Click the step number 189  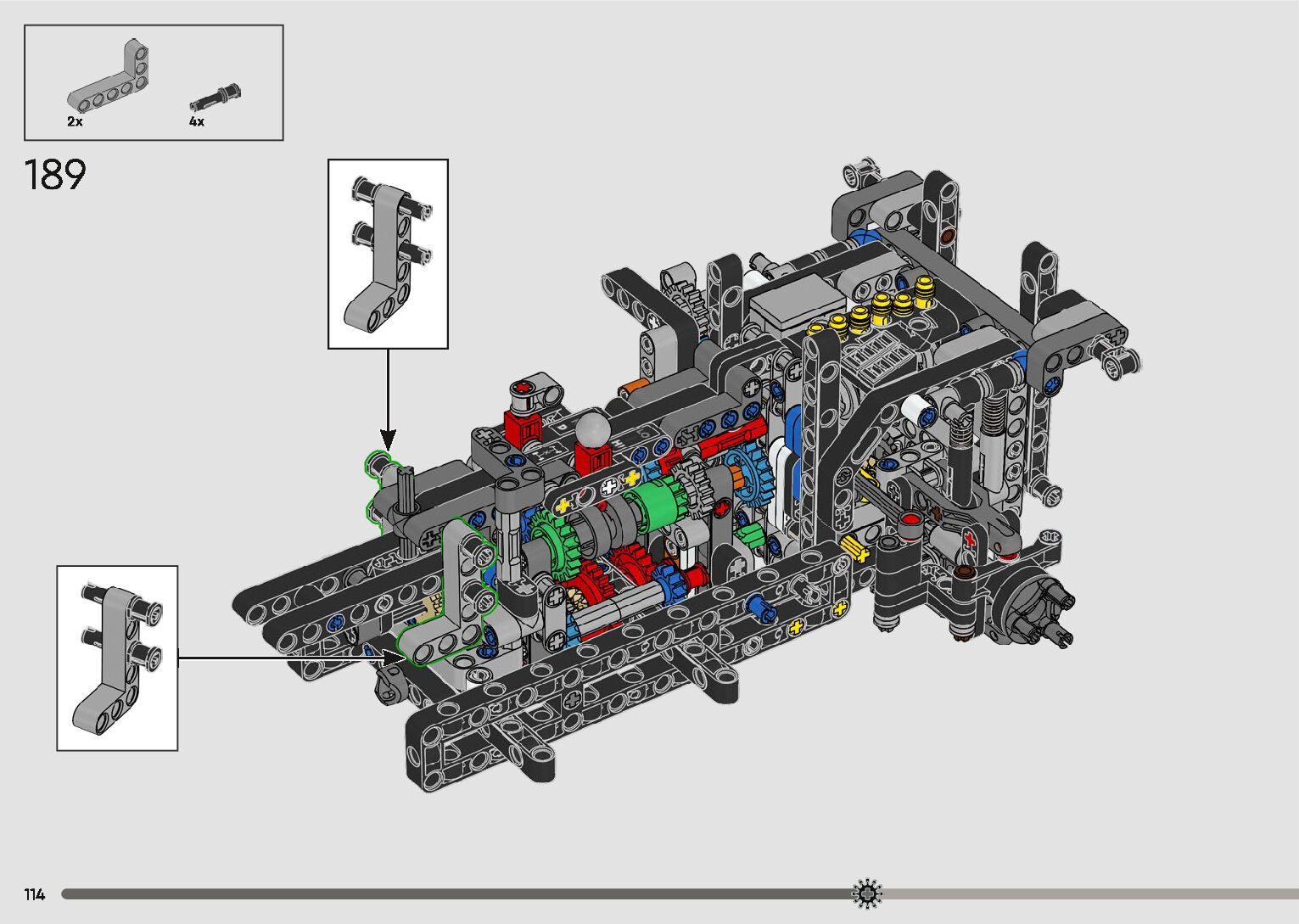coord(55,176)
